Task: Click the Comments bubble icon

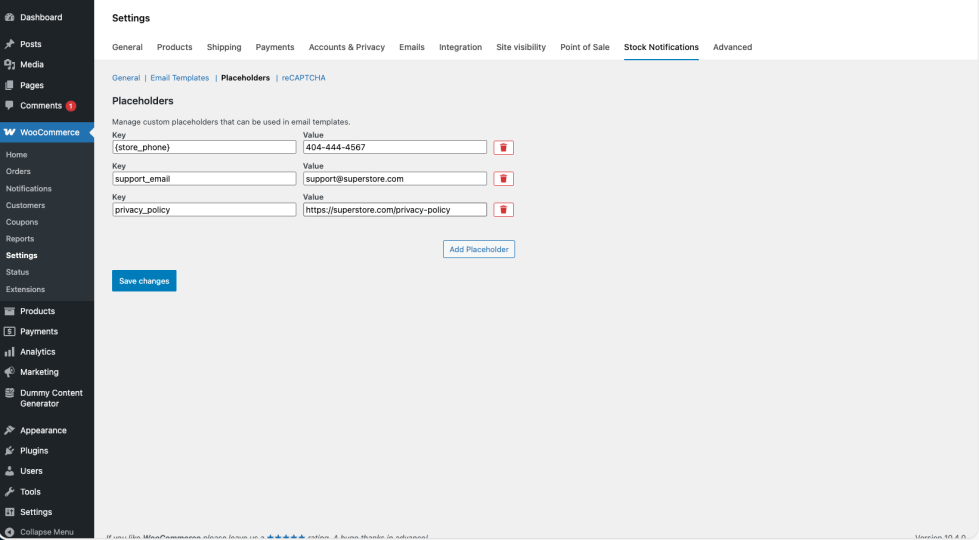Action: tap(9, 106)
